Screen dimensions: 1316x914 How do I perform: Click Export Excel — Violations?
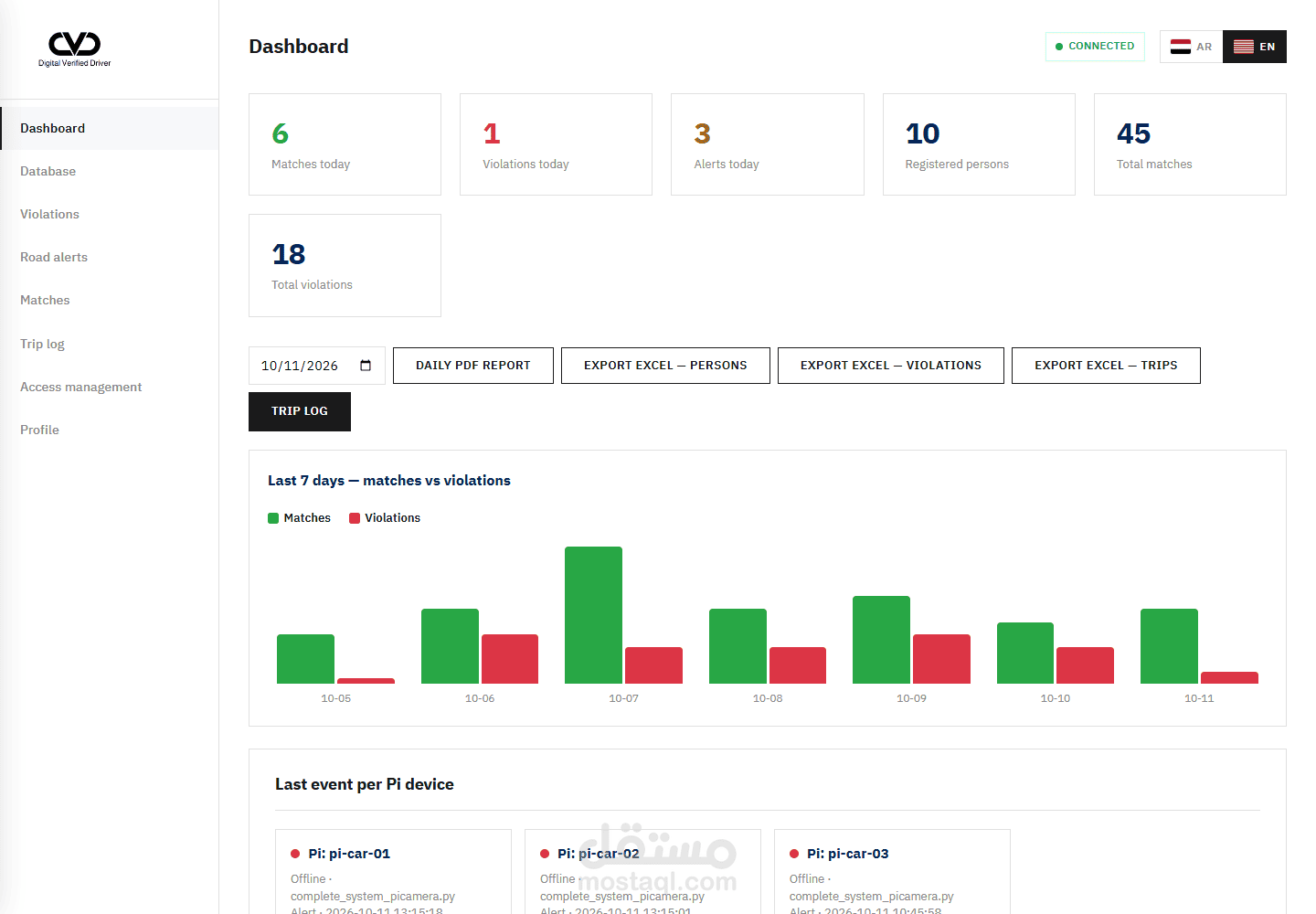pyautogui.click(x=891, y=366)
